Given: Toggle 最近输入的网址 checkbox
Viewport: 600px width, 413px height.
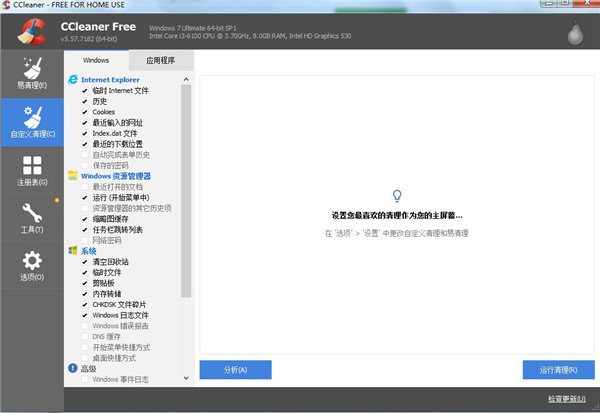Looking at the screenshot, I should (x=85, y=123).
